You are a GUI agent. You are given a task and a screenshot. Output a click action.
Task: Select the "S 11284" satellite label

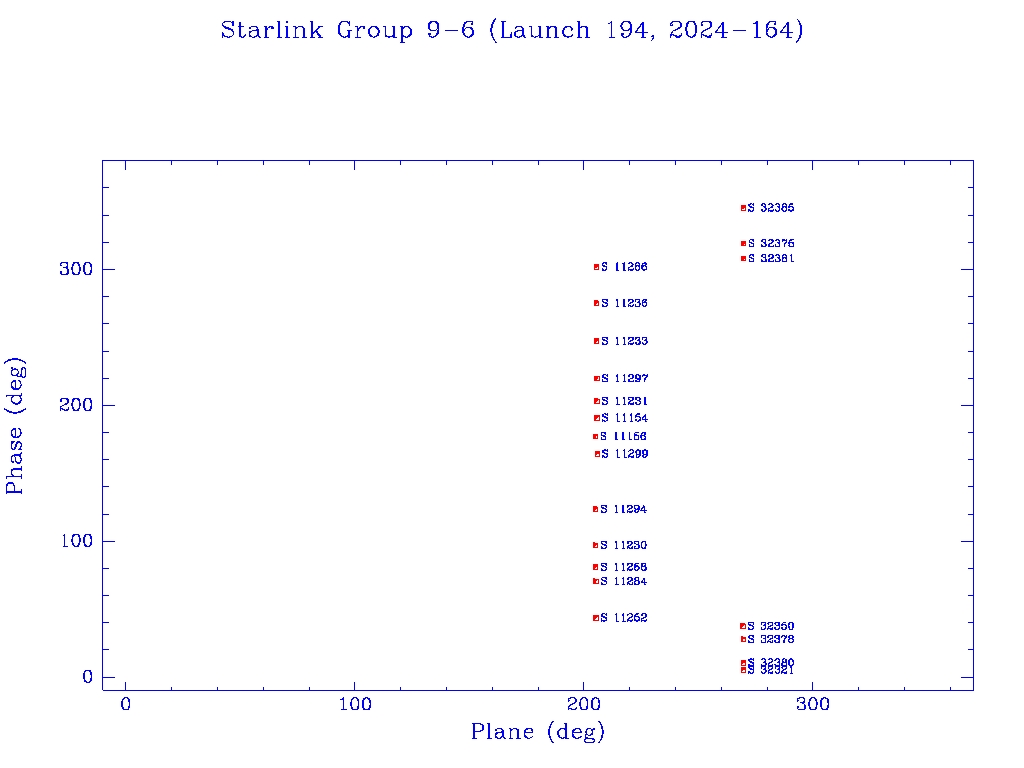point(623,581)
